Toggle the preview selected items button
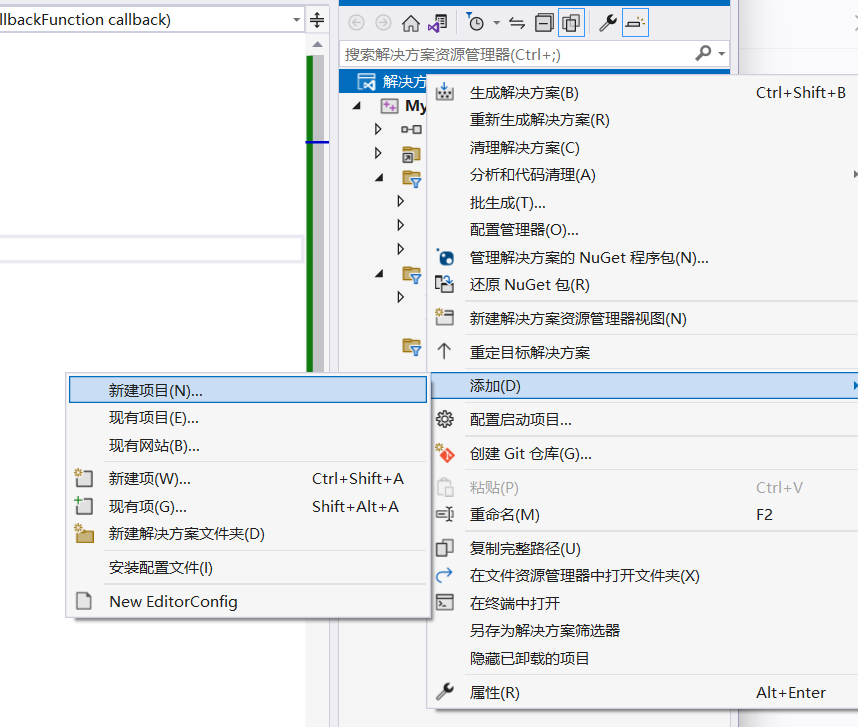 (x=635, y=23)
